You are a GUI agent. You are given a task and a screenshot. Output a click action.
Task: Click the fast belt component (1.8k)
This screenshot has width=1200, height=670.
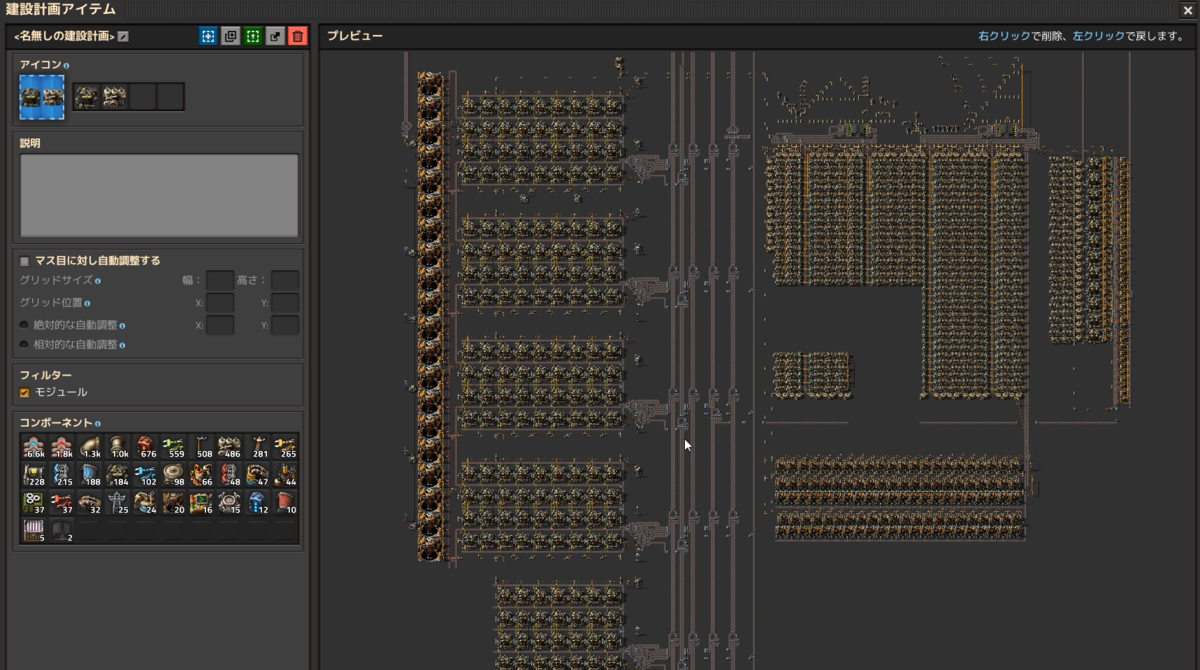point(62,446)
